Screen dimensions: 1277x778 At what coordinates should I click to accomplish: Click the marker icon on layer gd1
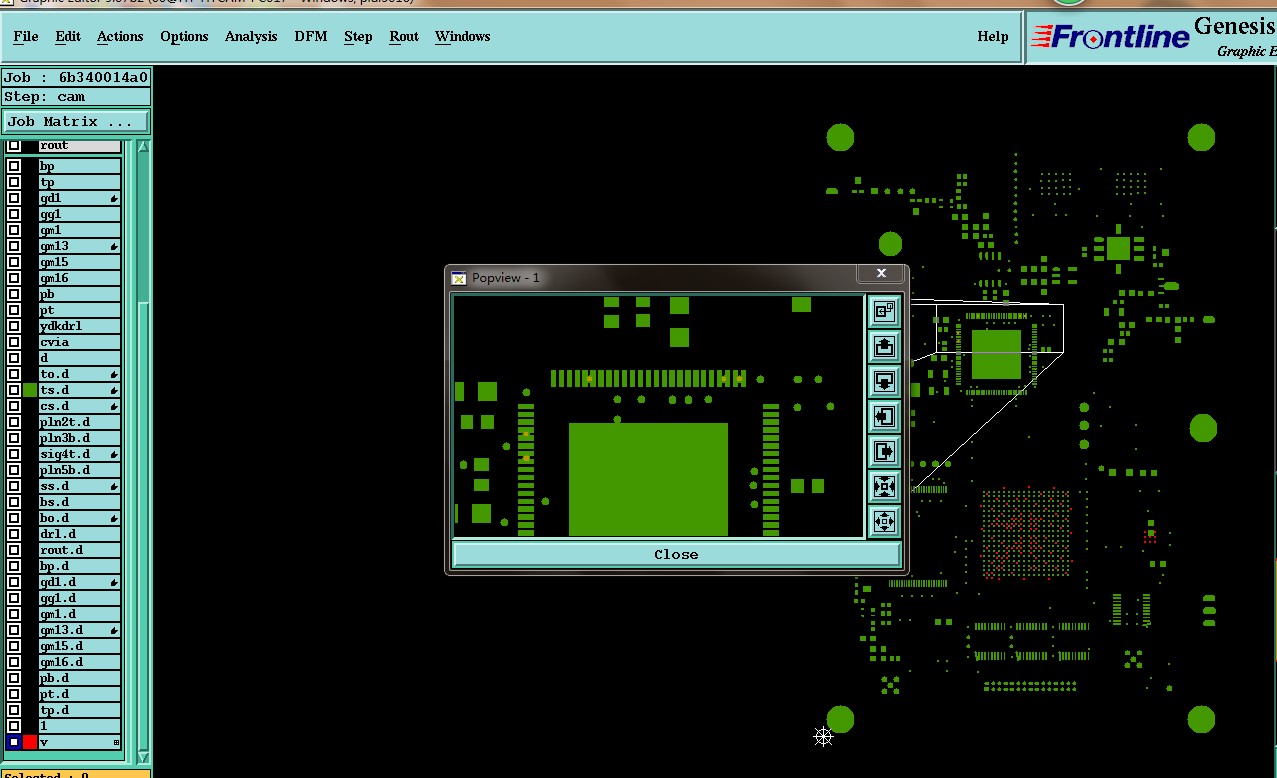point(114,198)
